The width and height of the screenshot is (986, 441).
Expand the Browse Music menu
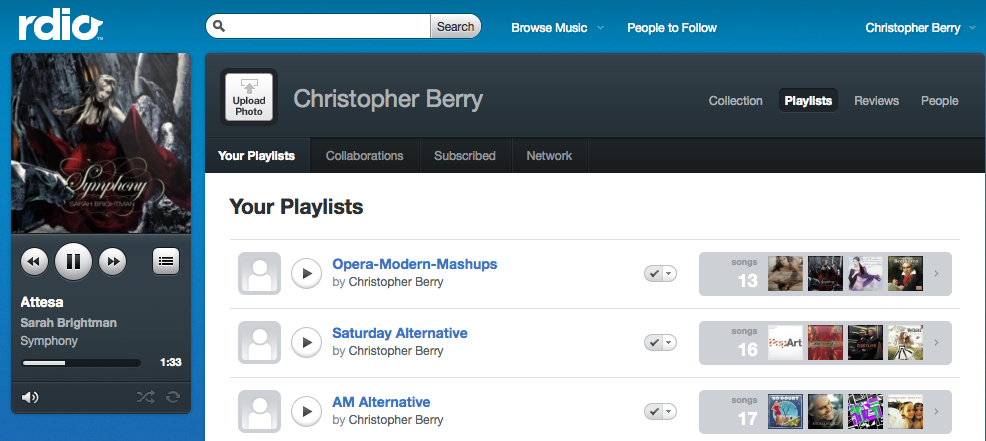coord(557,27)
